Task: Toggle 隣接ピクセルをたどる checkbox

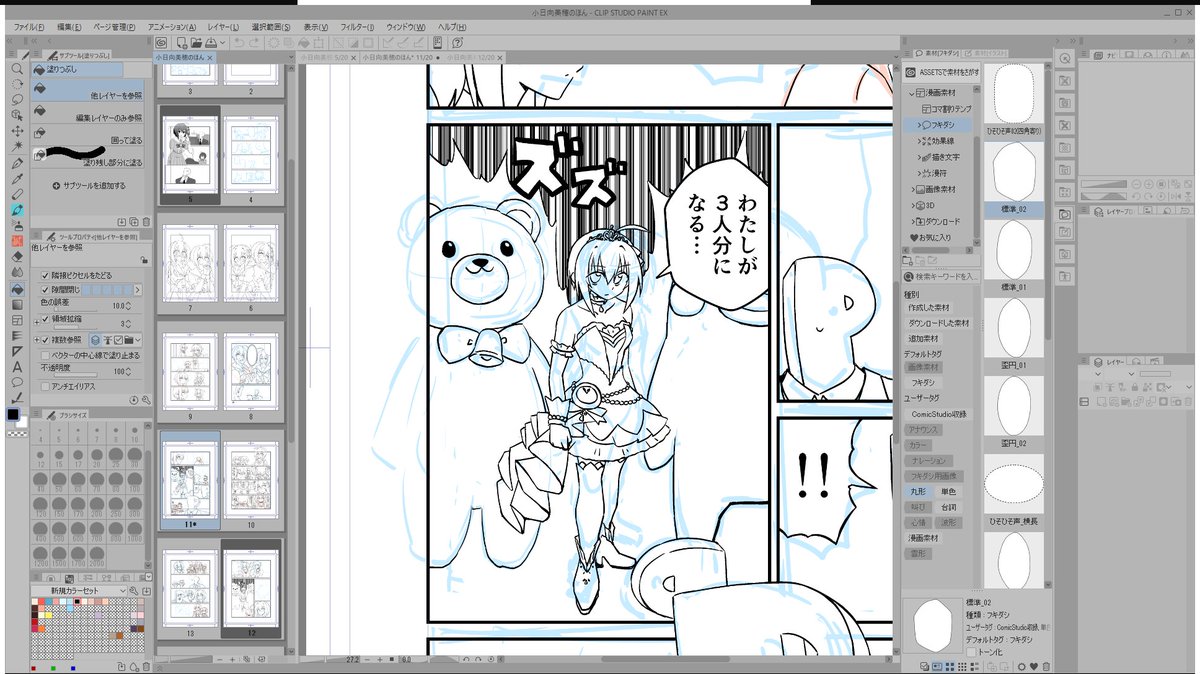Action: point(45,275)
